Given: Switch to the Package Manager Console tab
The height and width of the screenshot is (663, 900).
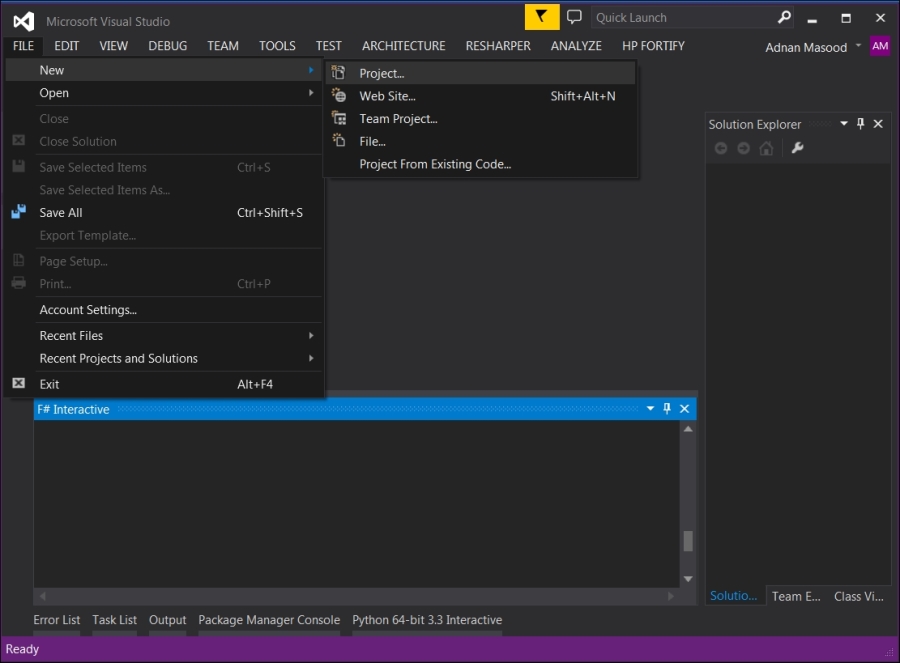Looking at the screenshot, I should click(269, 620).
